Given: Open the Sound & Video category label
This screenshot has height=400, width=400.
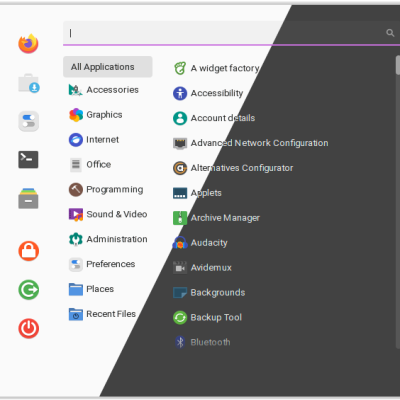Looking at the screenshot, I should (x=117, y=214).
